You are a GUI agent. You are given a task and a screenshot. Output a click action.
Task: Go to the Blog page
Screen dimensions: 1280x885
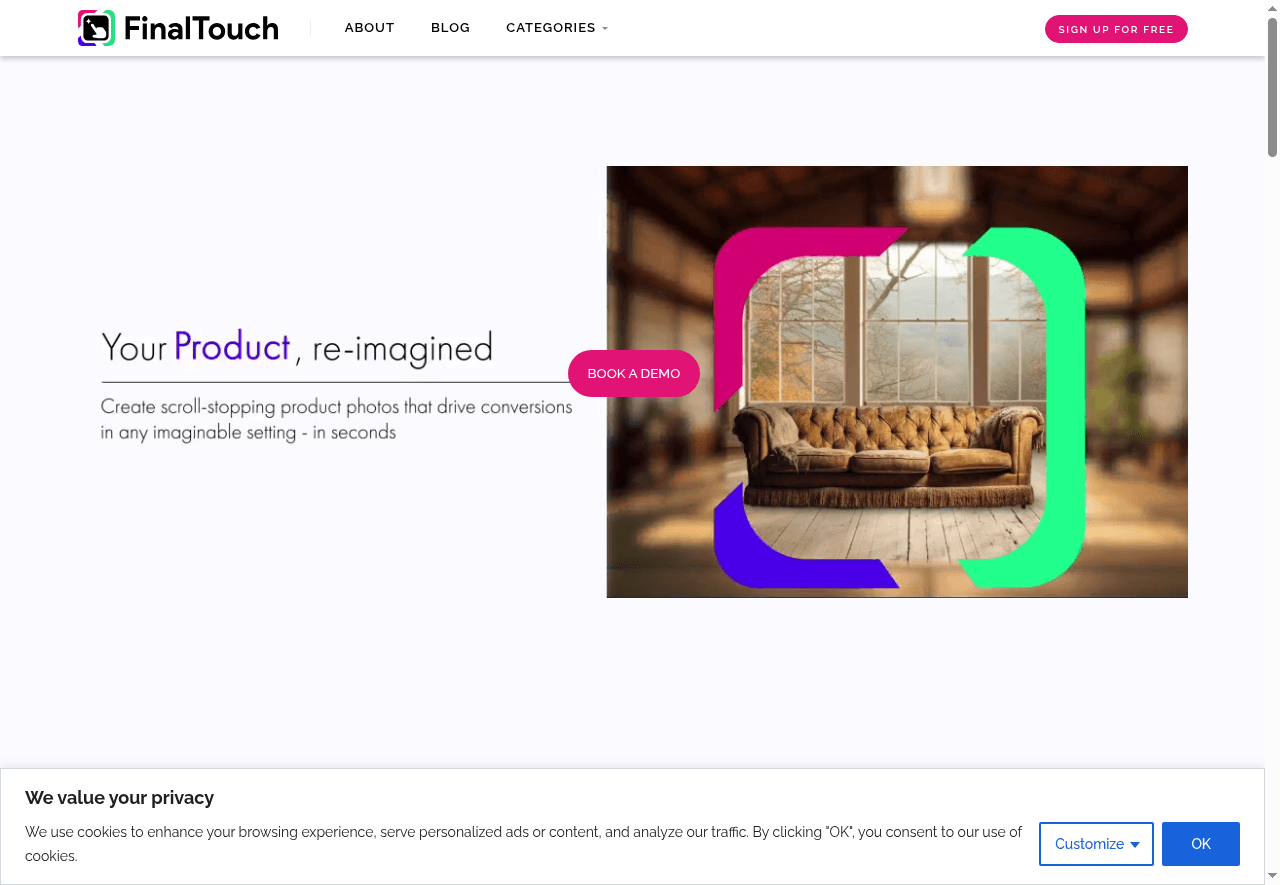450,28
